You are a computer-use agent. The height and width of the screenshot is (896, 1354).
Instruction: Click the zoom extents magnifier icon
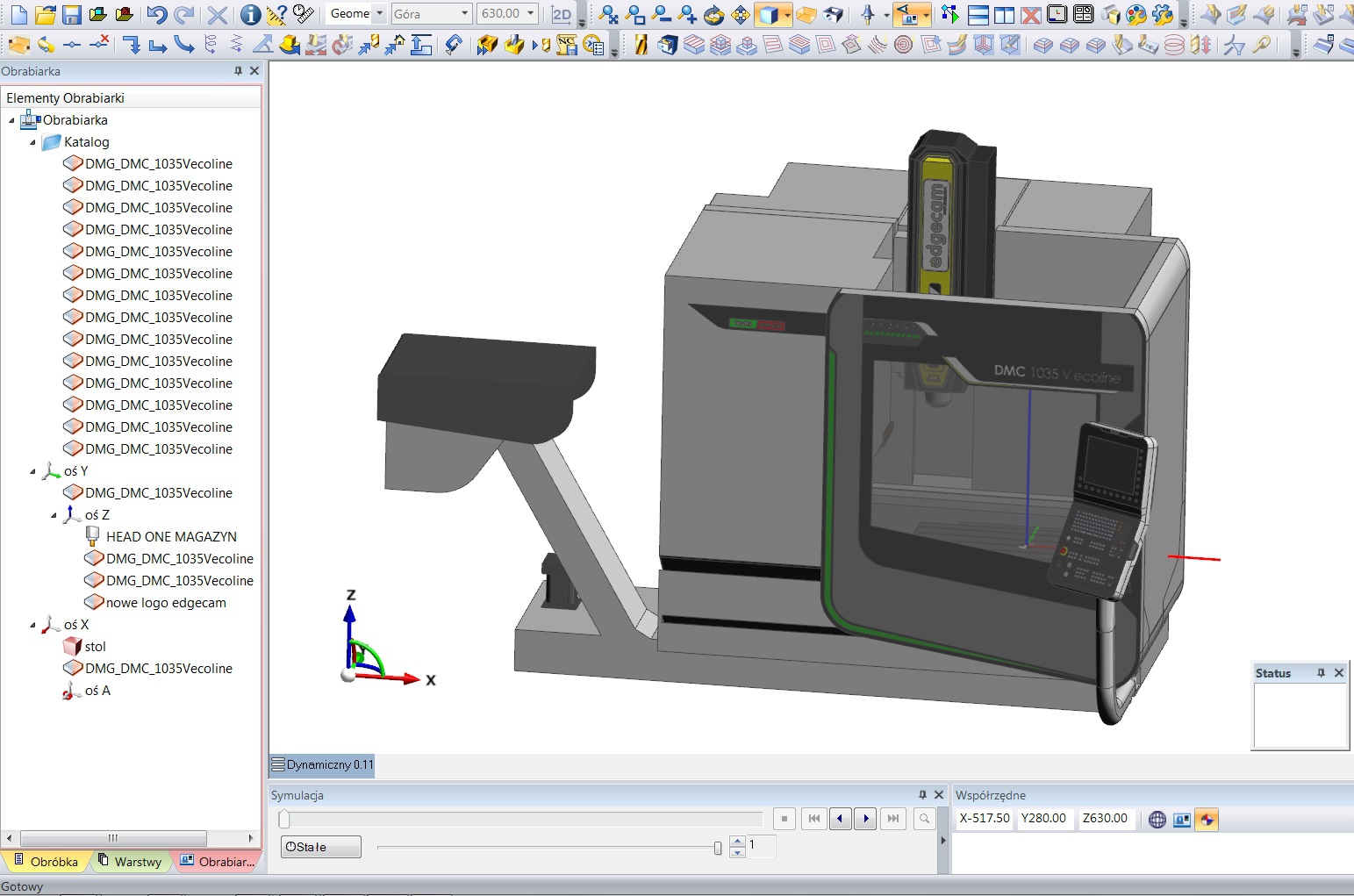[x=609, y=14]
